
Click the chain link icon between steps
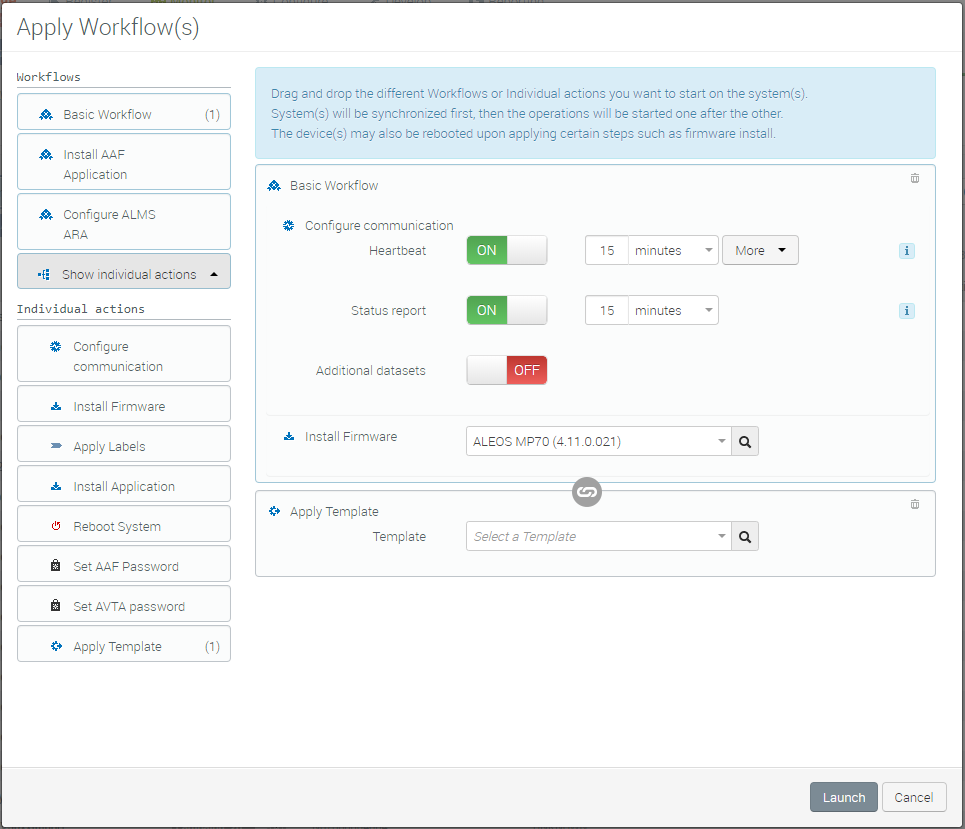(x=587, y=491)
